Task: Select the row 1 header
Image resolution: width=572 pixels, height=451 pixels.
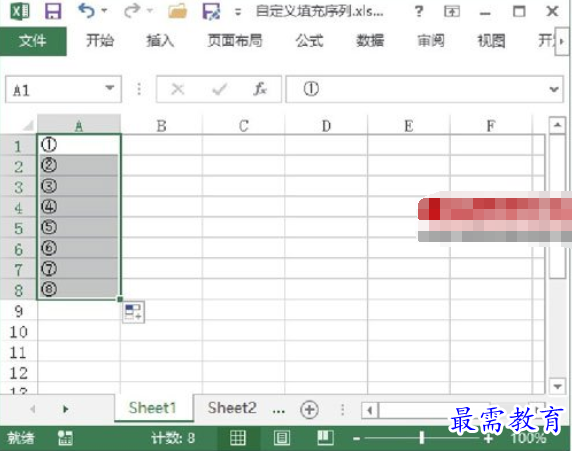Action: (18, 146)
